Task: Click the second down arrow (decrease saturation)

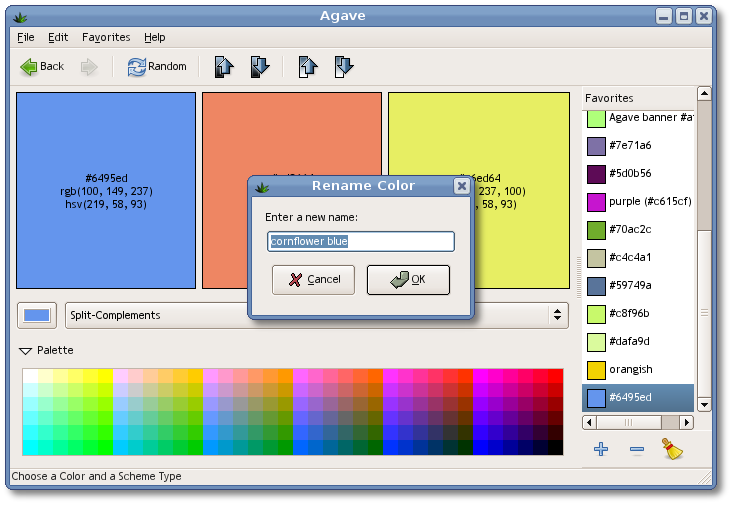Action: pyautogui.click(x=343, y=67)
